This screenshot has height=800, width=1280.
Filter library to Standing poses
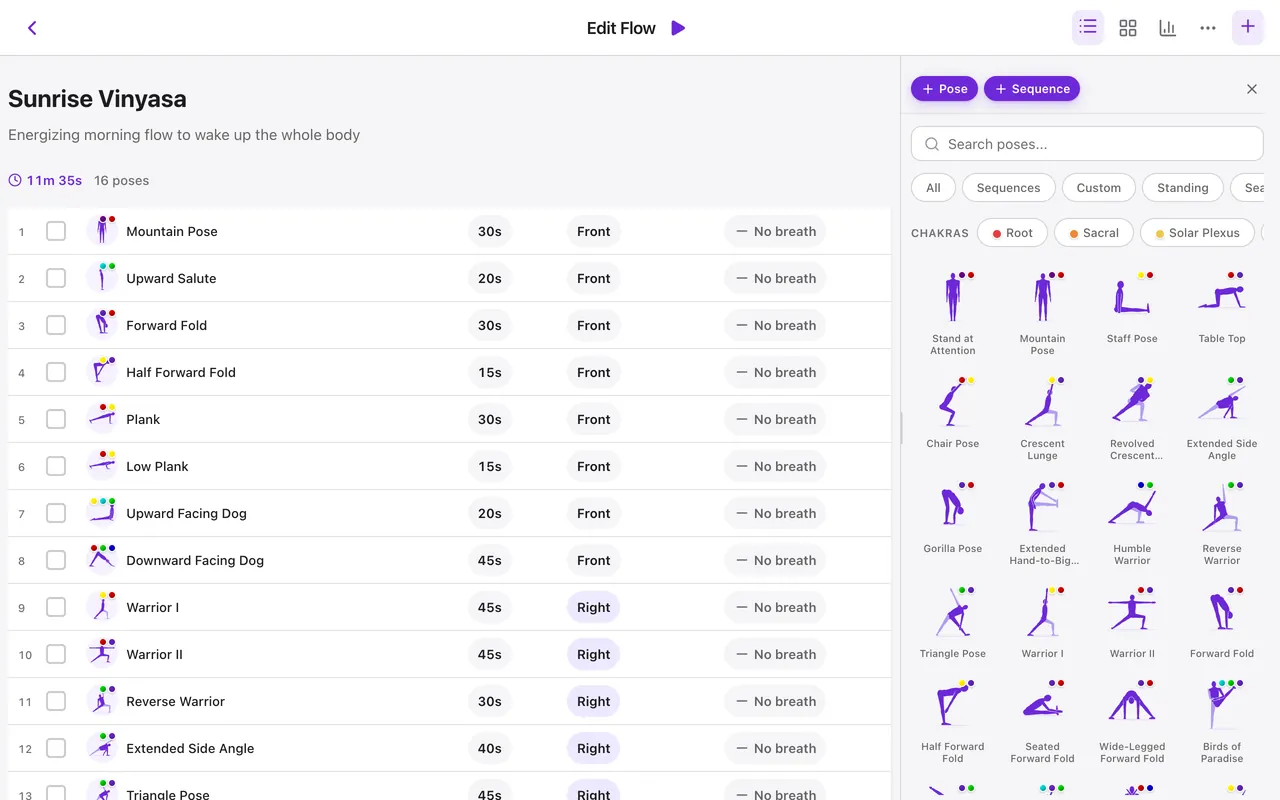point(1183,188)
